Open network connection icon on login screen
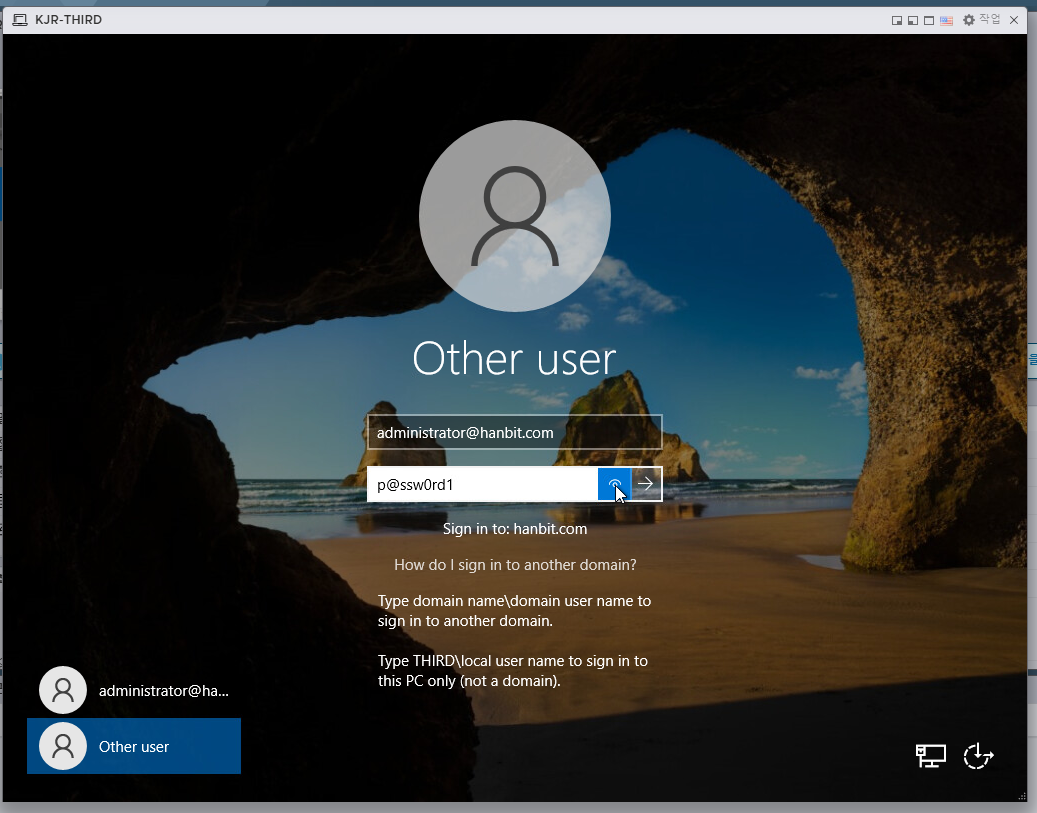Viewport: 1037px width, 813px height. pyautogui.click(x=931, y=756)
